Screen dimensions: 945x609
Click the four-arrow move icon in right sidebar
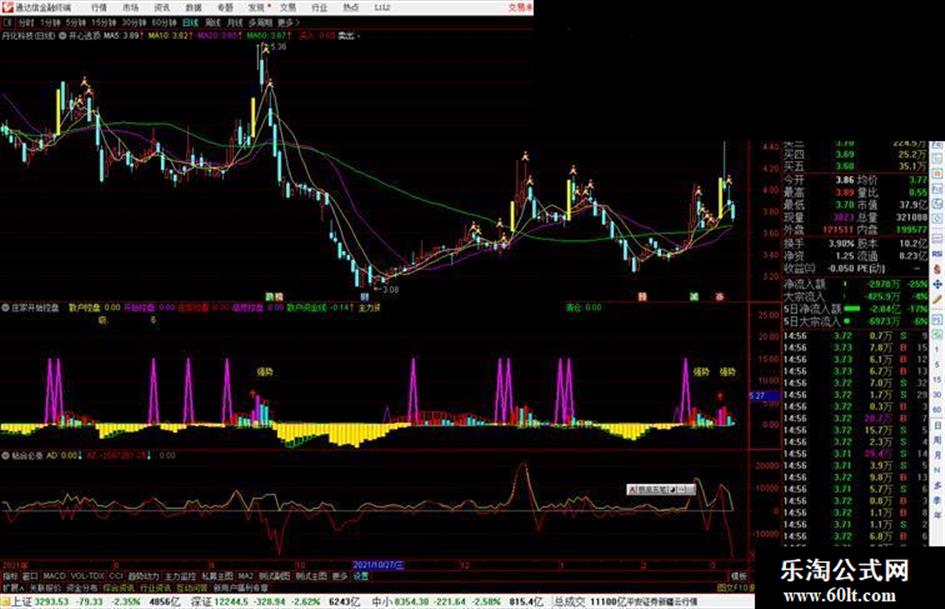[x=937, y=284]
